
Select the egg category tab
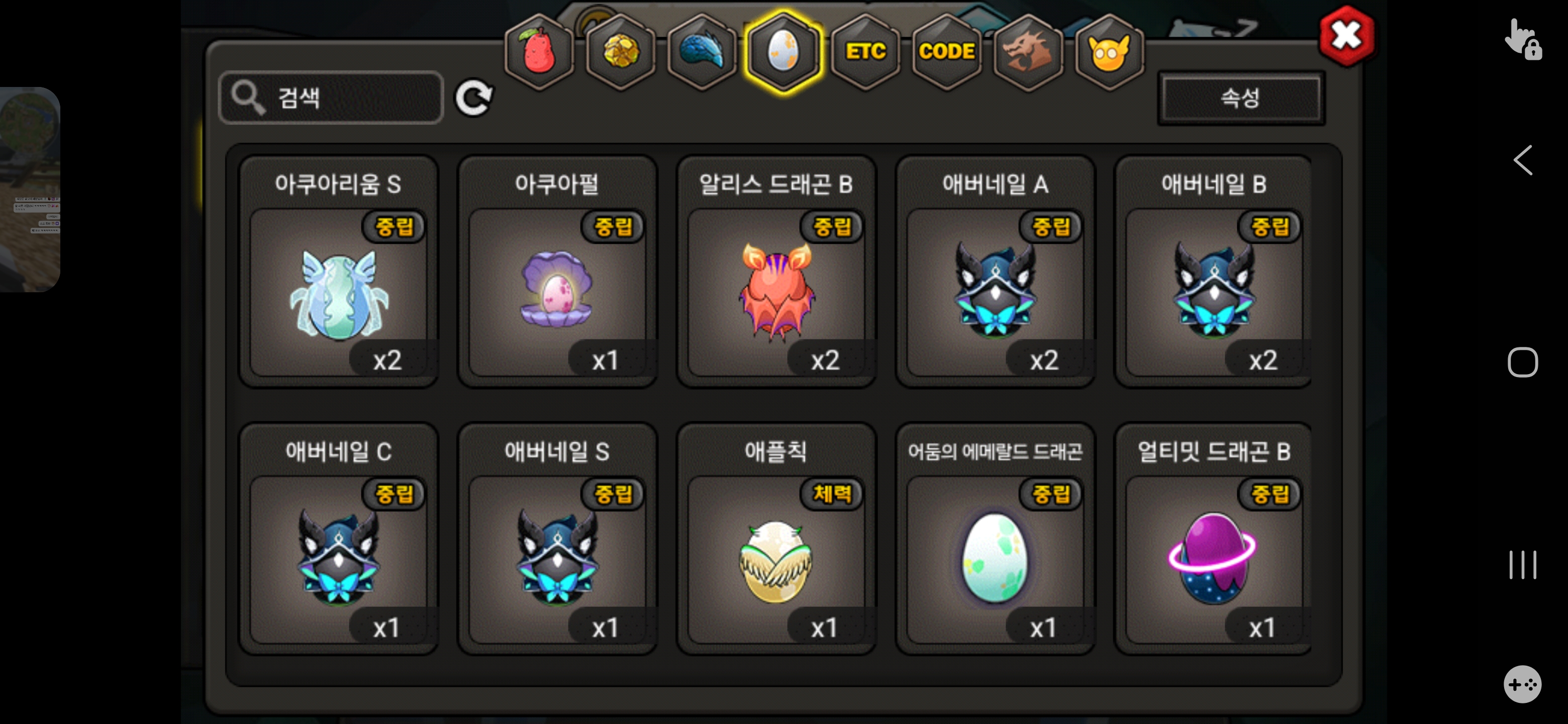pyautogui.click(x=783, y=52)
